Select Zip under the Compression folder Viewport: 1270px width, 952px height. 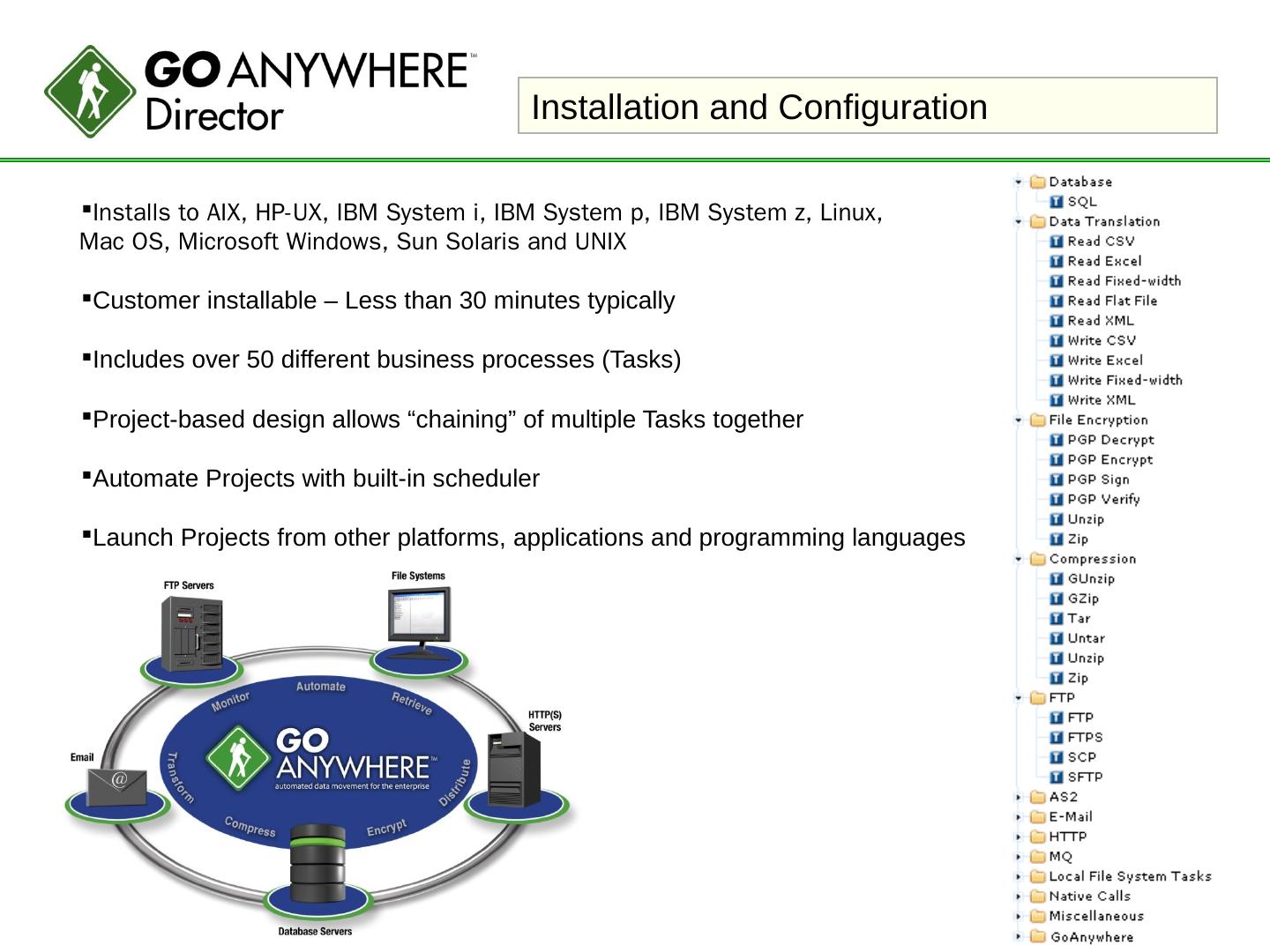click(1069, 678)
